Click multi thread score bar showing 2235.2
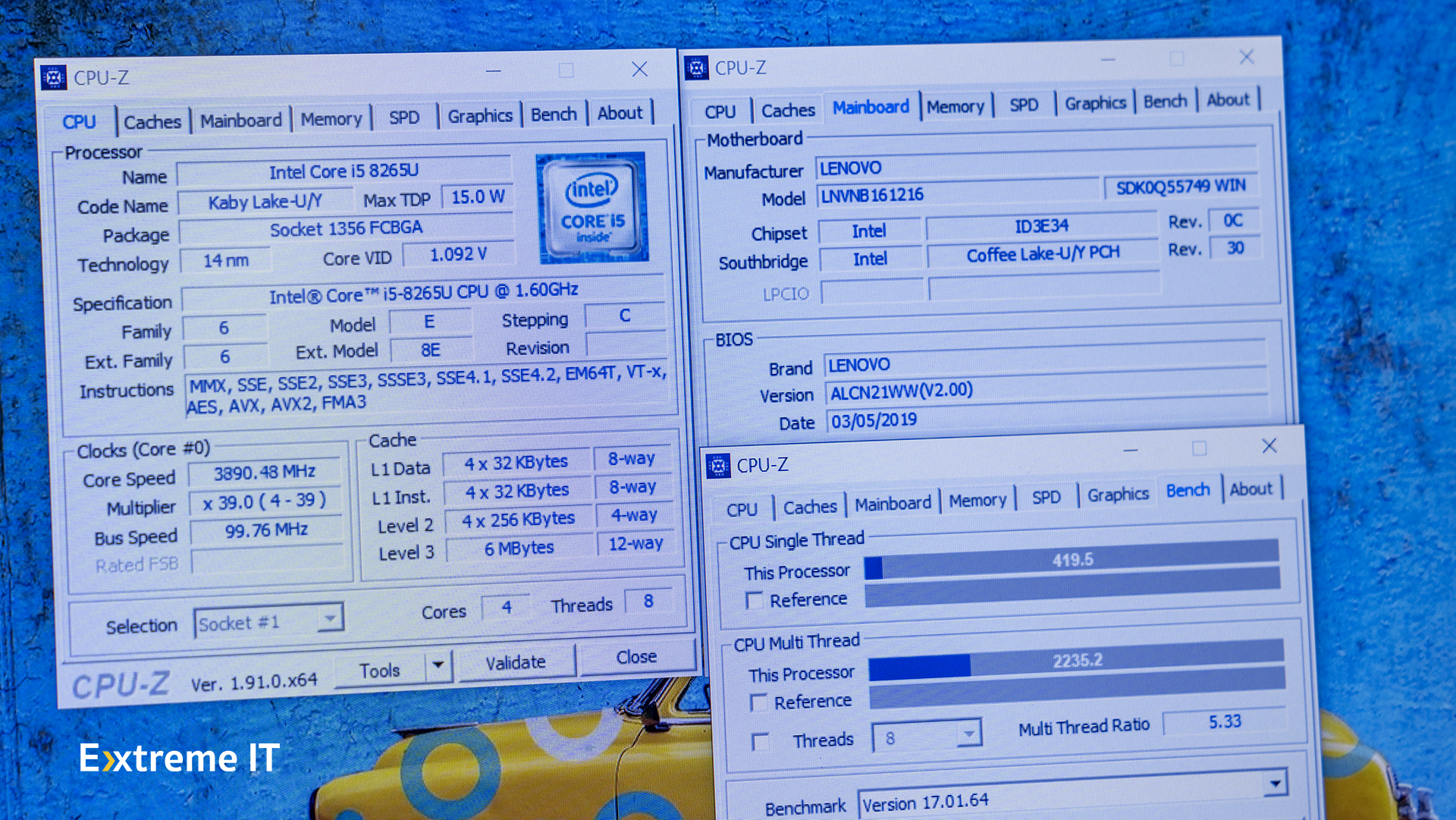 point(1077,660)
